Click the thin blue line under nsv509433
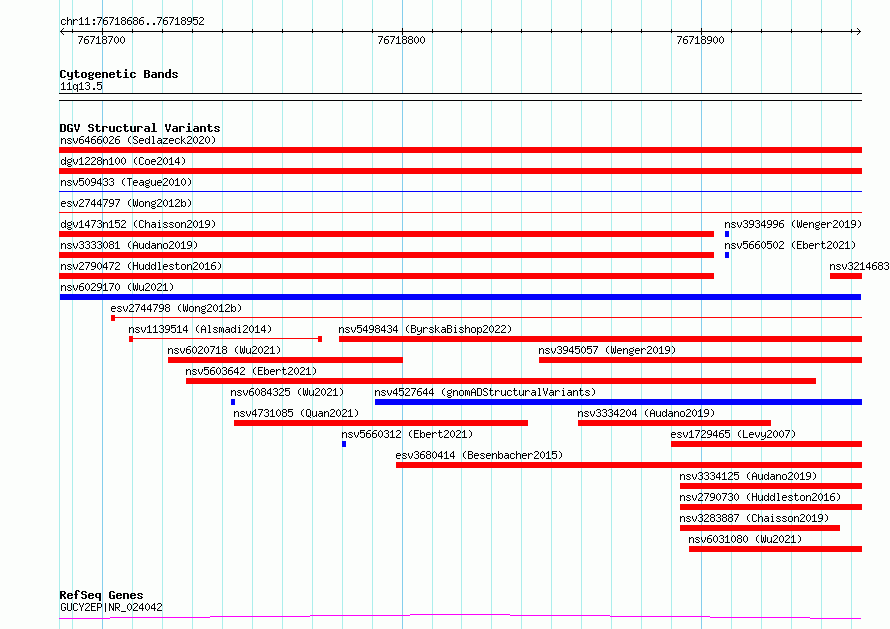 [460, 192]
